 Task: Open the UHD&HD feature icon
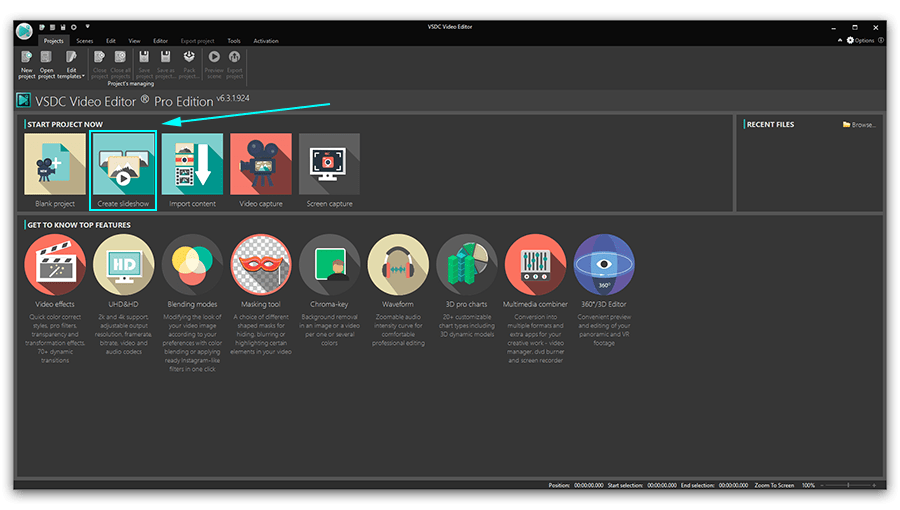(123, 264)
